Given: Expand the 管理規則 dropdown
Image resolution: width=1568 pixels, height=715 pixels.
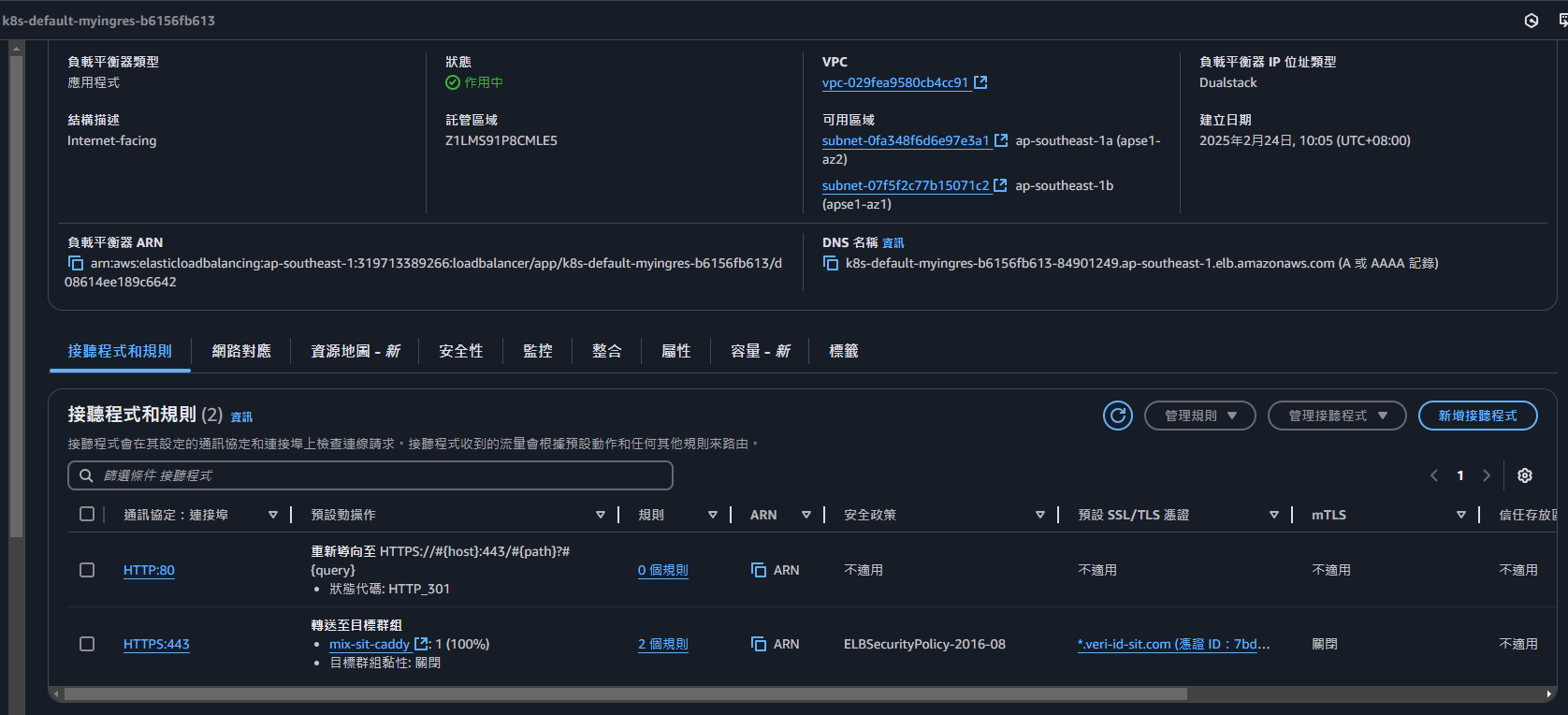Looking at the screenshot, I should pos(1199,416).
